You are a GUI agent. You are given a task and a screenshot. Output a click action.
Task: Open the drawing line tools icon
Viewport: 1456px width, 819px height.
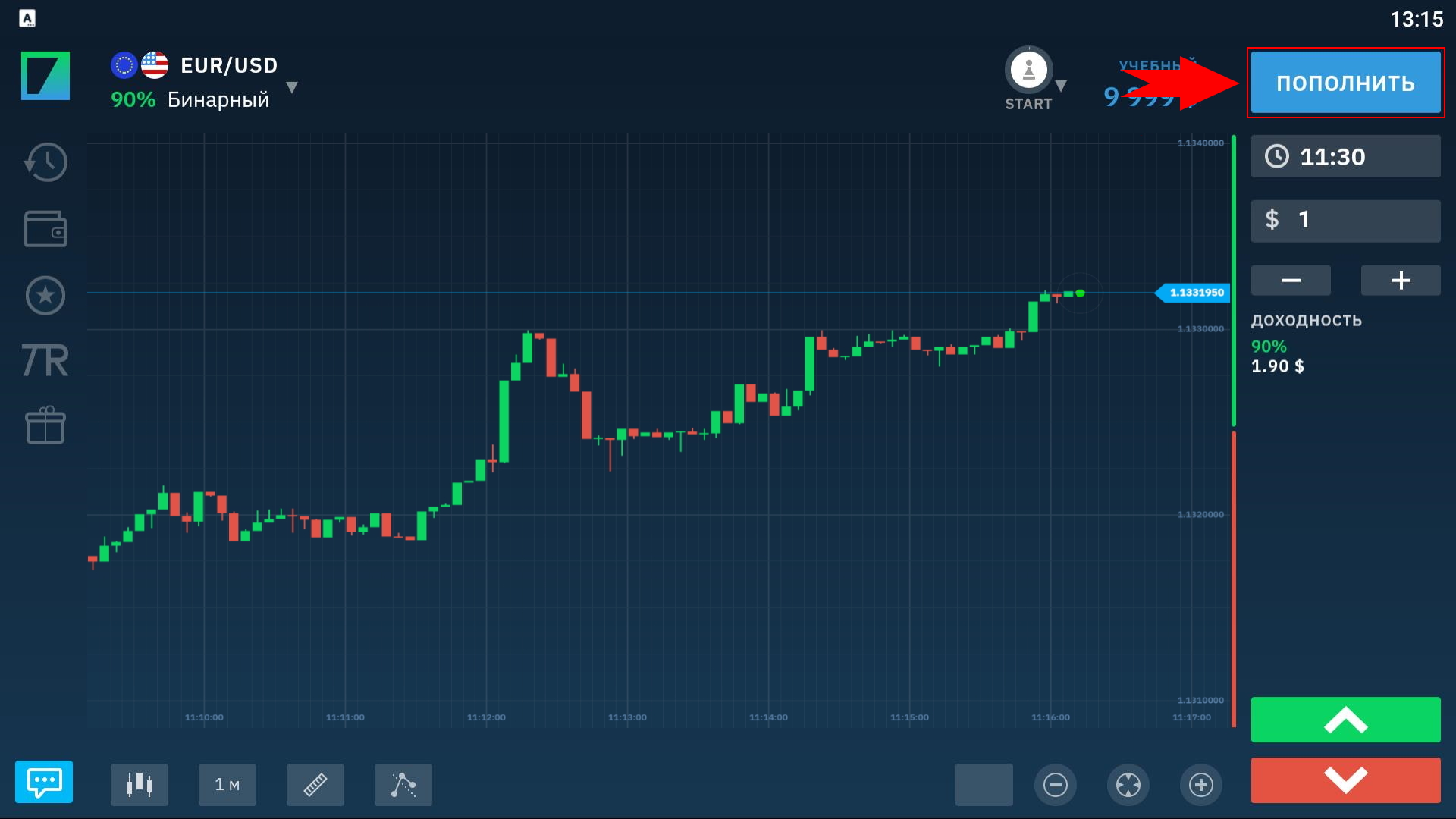click(x=403, y=785)
